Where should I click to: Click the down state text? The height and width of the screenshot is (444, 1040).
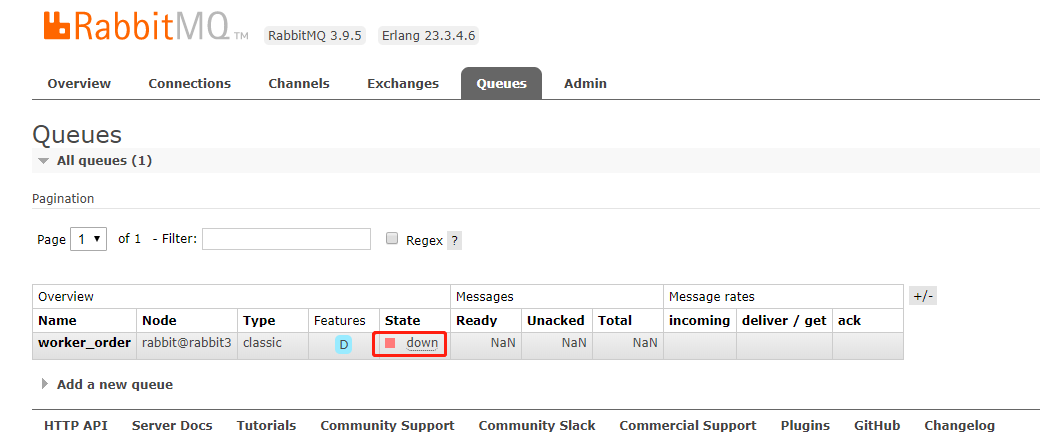(422, 343)
